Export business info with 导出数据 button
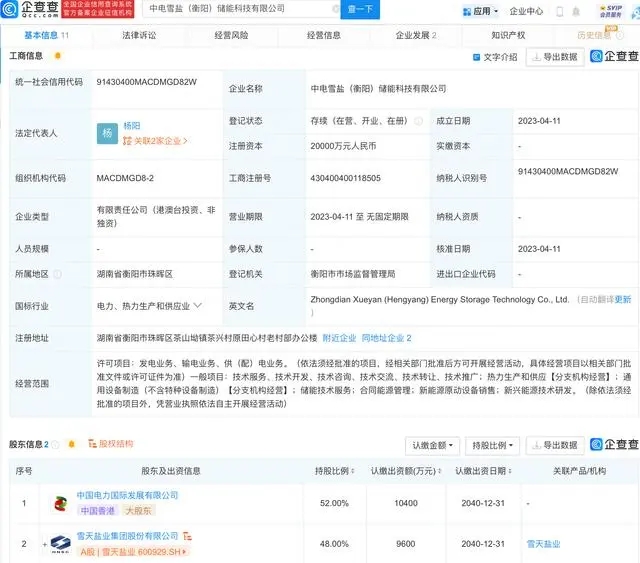 click(555, 57)
